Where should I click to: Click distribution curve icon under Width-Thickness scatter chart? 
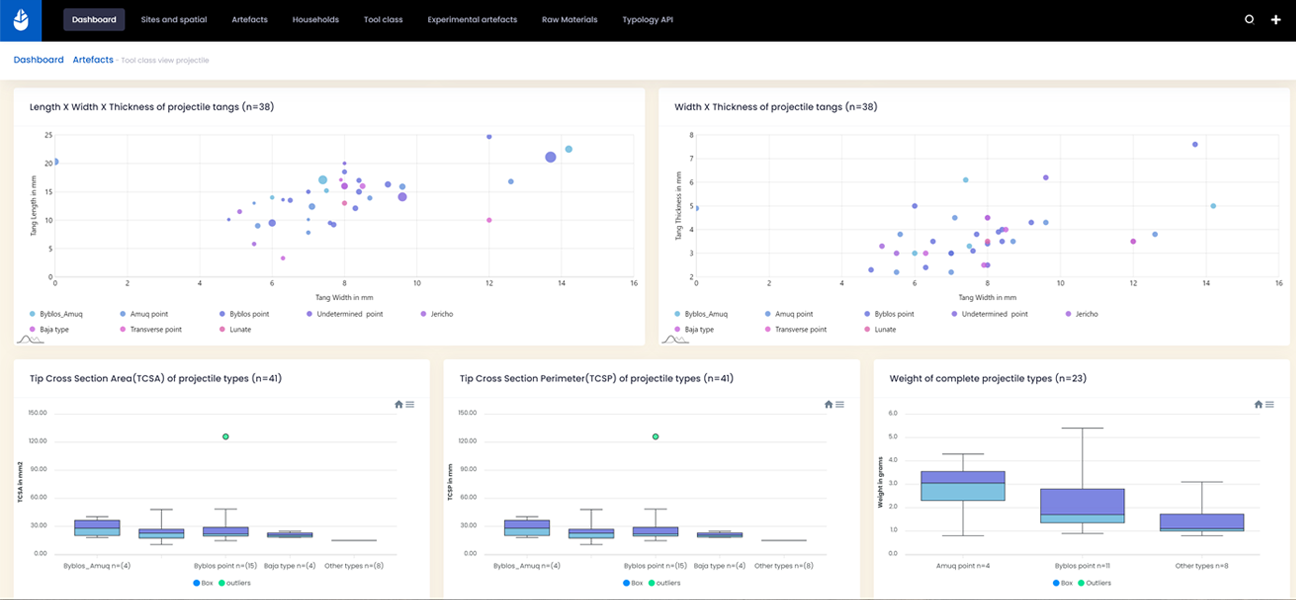pyautogui.click(x=675, y=340)
